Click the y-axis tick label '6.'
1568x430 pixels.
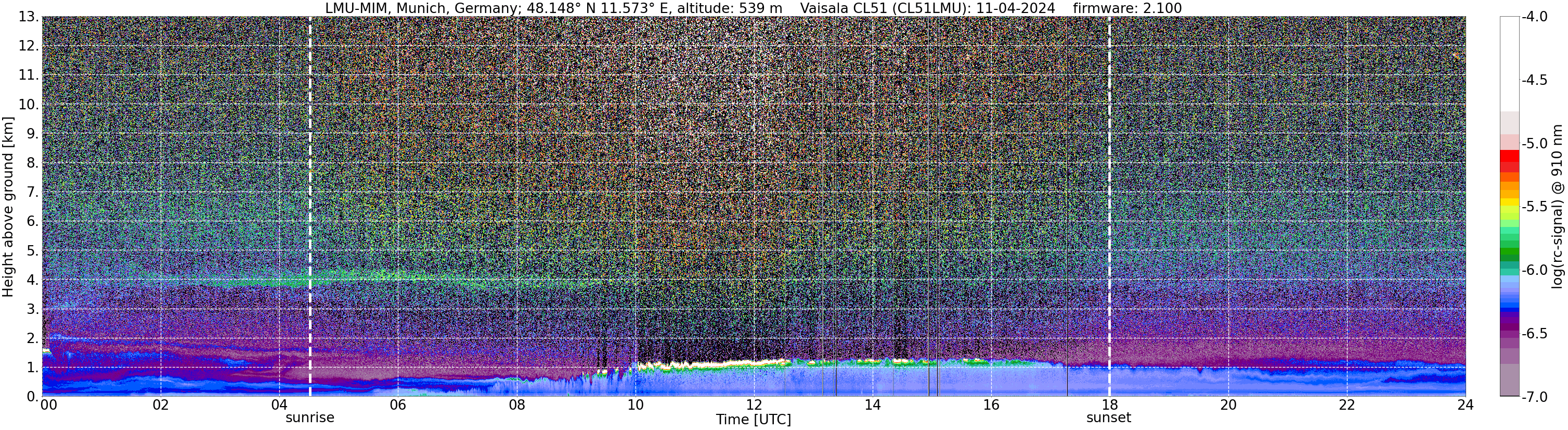click(33, 222)
